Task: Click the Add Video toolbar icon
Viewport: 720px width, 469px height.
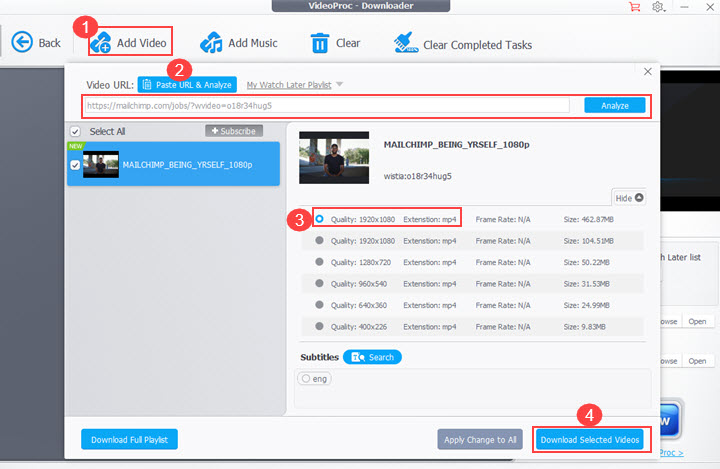Action: point(101,43)
